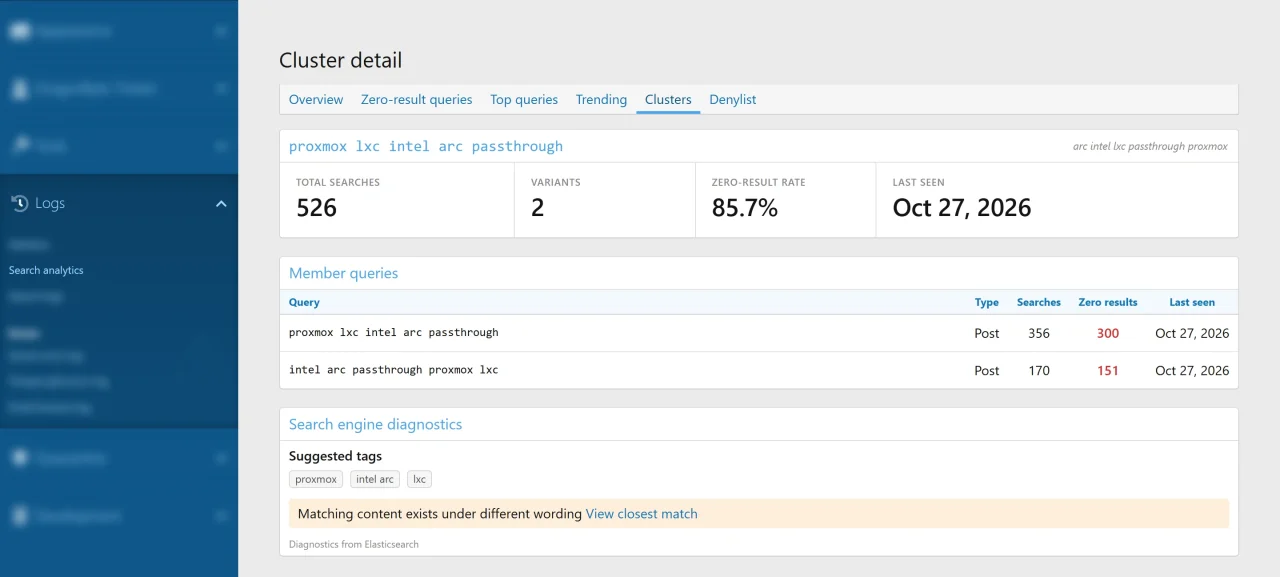Viewport: 1280px width, 577px height.
Task: Click the Search engine diagnostics heading
Action: point(375,424)
